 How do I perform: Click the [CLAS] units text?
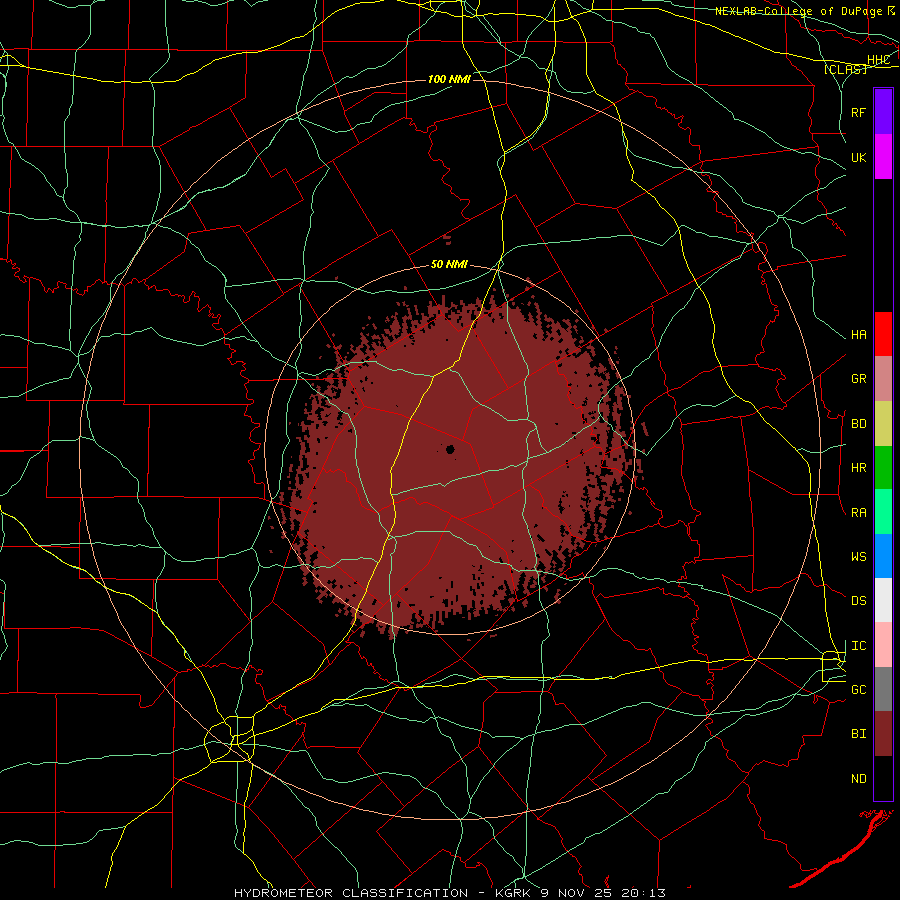tap(845, 69)
